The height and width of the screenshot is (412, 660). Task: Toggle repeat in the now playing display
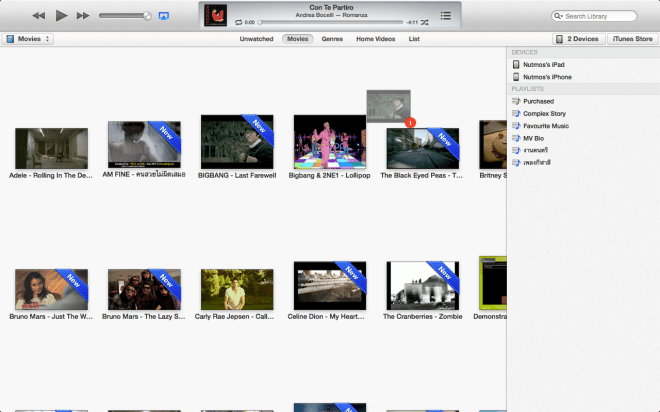[238, 22]
